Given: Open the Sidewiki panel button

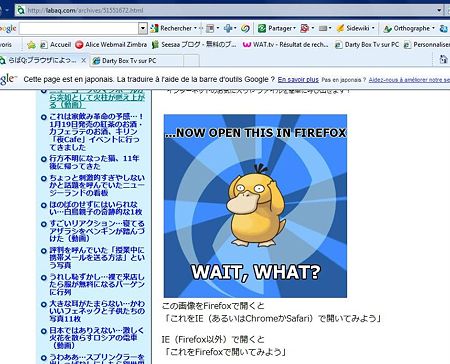Looking at the screenshot, I should coord(353,29).
